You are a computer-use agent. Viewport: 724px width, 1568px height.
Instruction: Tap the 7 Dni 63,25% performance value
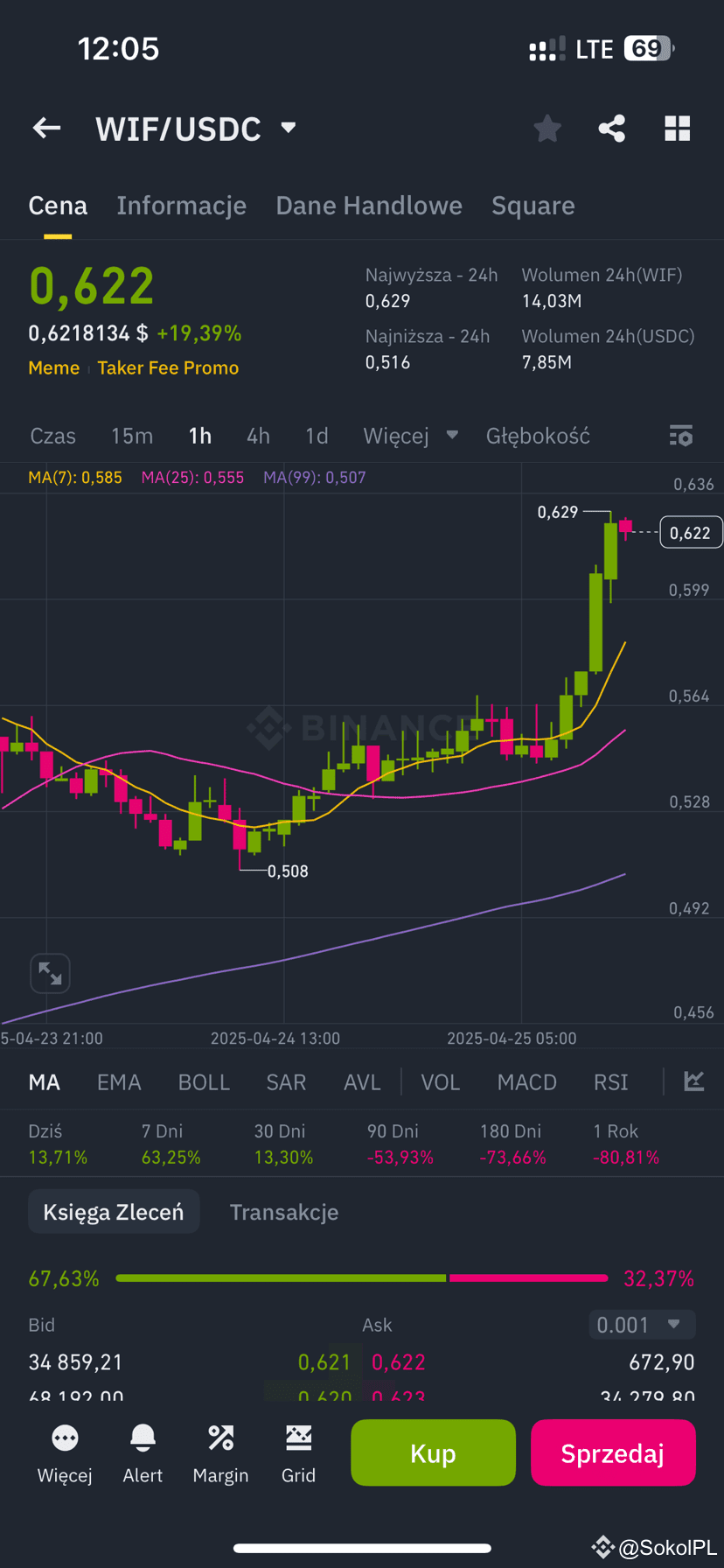pos(171,1157)
